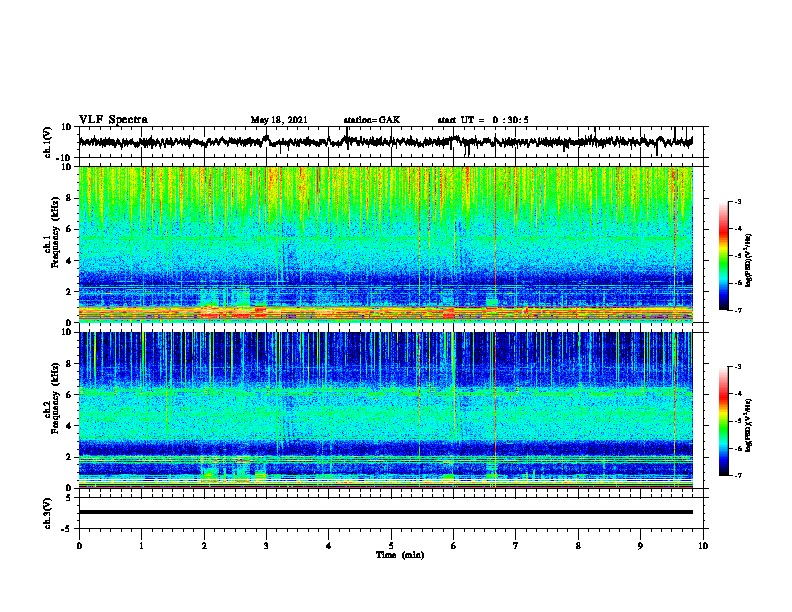Click the "ch.1(V)" waveform axis label
The height and width of the screenshot is (612, 792).
[x=48, y=142]
